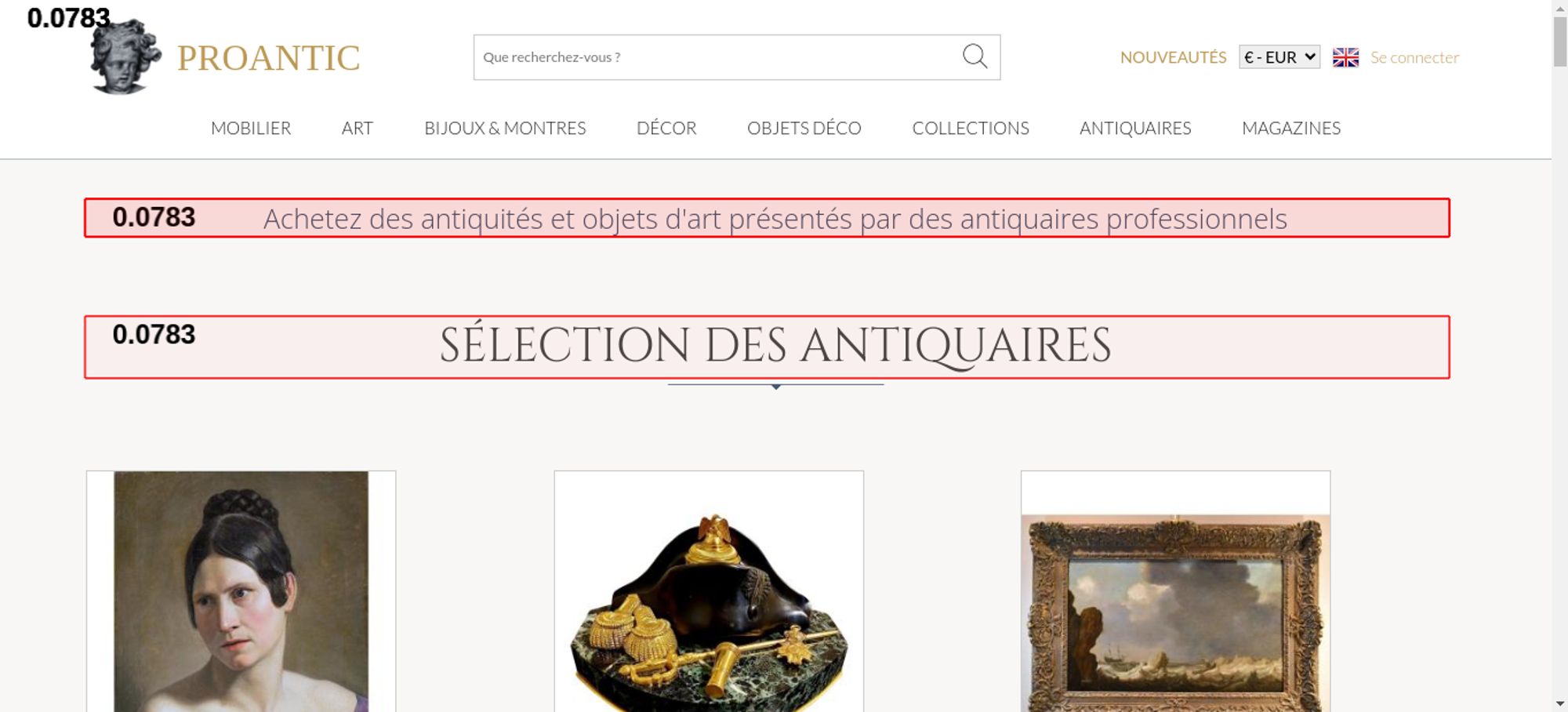Open the woman portrait painting thumbnail
Screen dimensions: 1568x712
[241, 591]
